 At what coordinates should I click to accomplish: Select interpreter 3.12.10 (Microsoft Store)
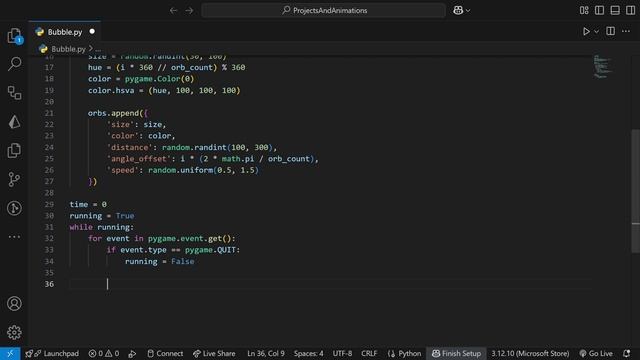pyautogui.click(x=530, y=353)
